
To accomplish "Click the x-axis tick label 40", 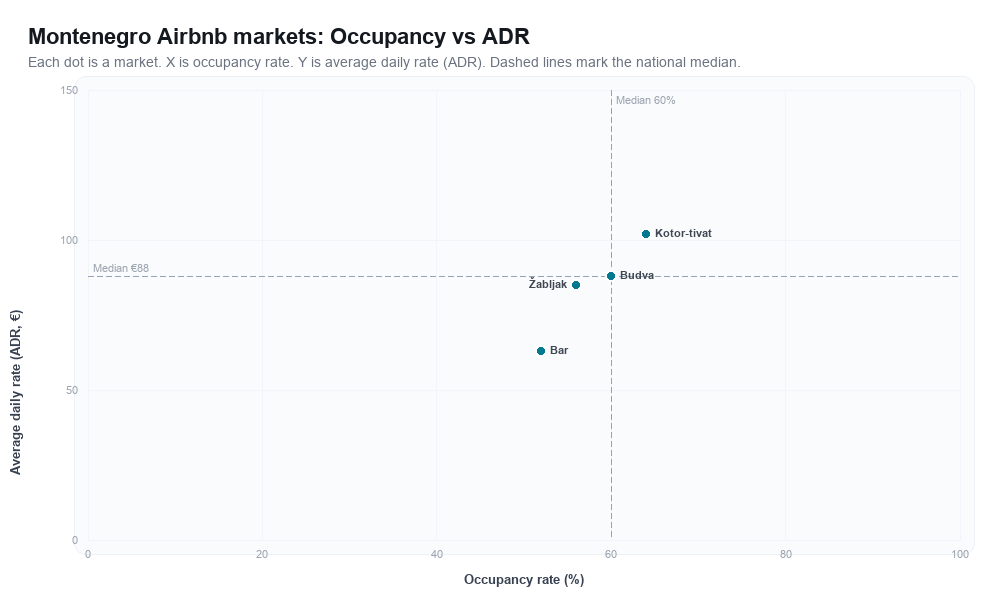I will 437,555.
